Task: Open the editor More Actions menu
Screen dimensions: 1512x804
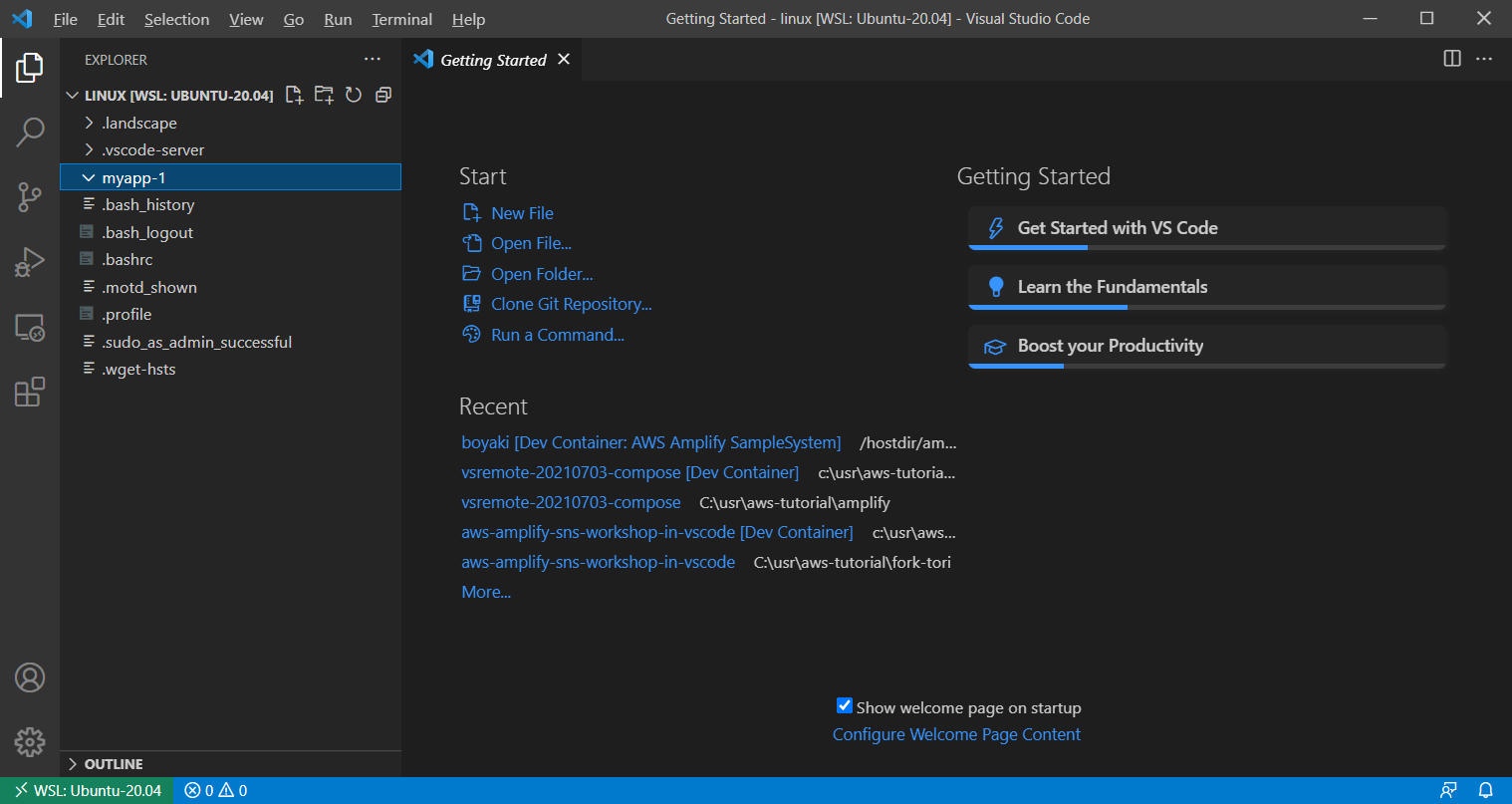Action: [x=1484, y=59]
